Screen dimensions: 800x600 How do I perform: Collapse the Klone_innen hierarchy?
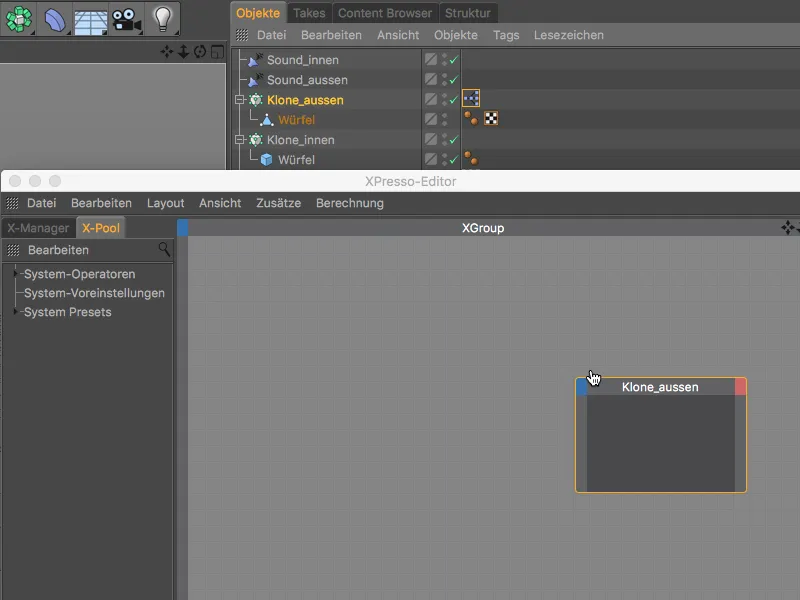tap(239, 139)
